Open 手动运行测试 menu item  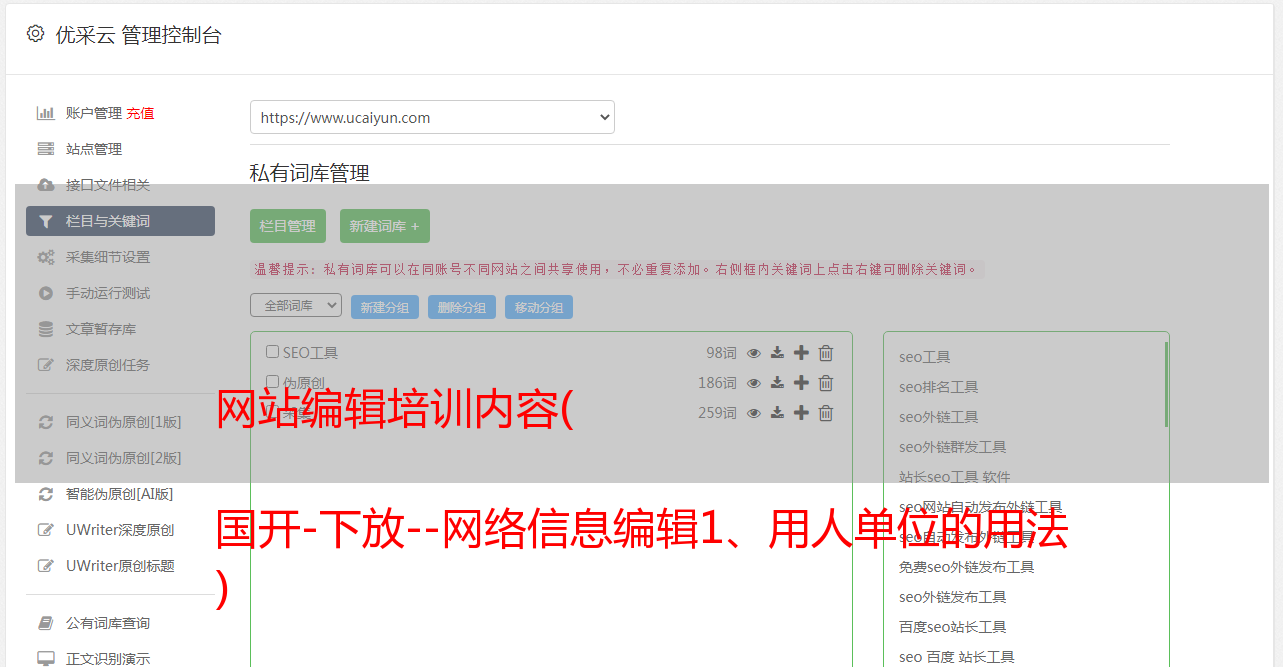tap(108, 293)
